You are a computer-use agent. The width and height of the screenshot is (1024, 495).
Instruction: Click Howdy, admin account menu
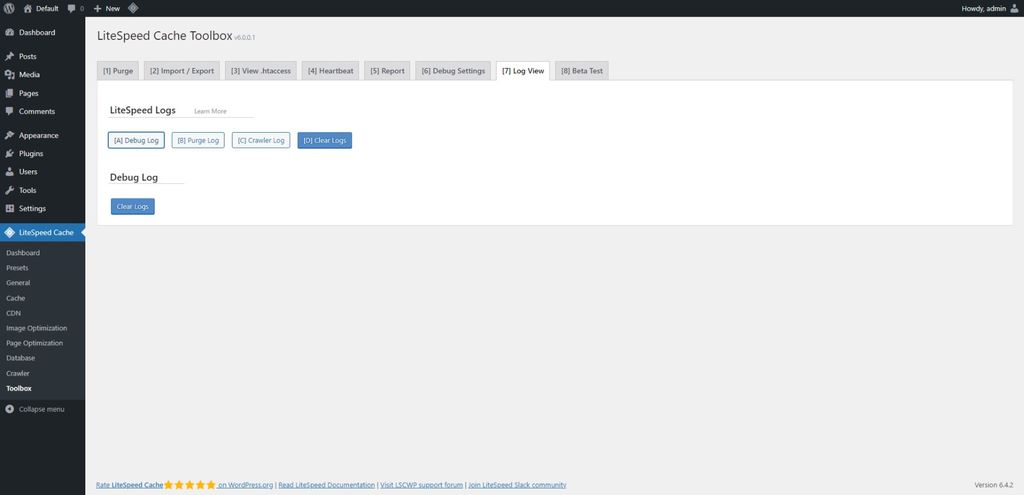pos(989,8)
